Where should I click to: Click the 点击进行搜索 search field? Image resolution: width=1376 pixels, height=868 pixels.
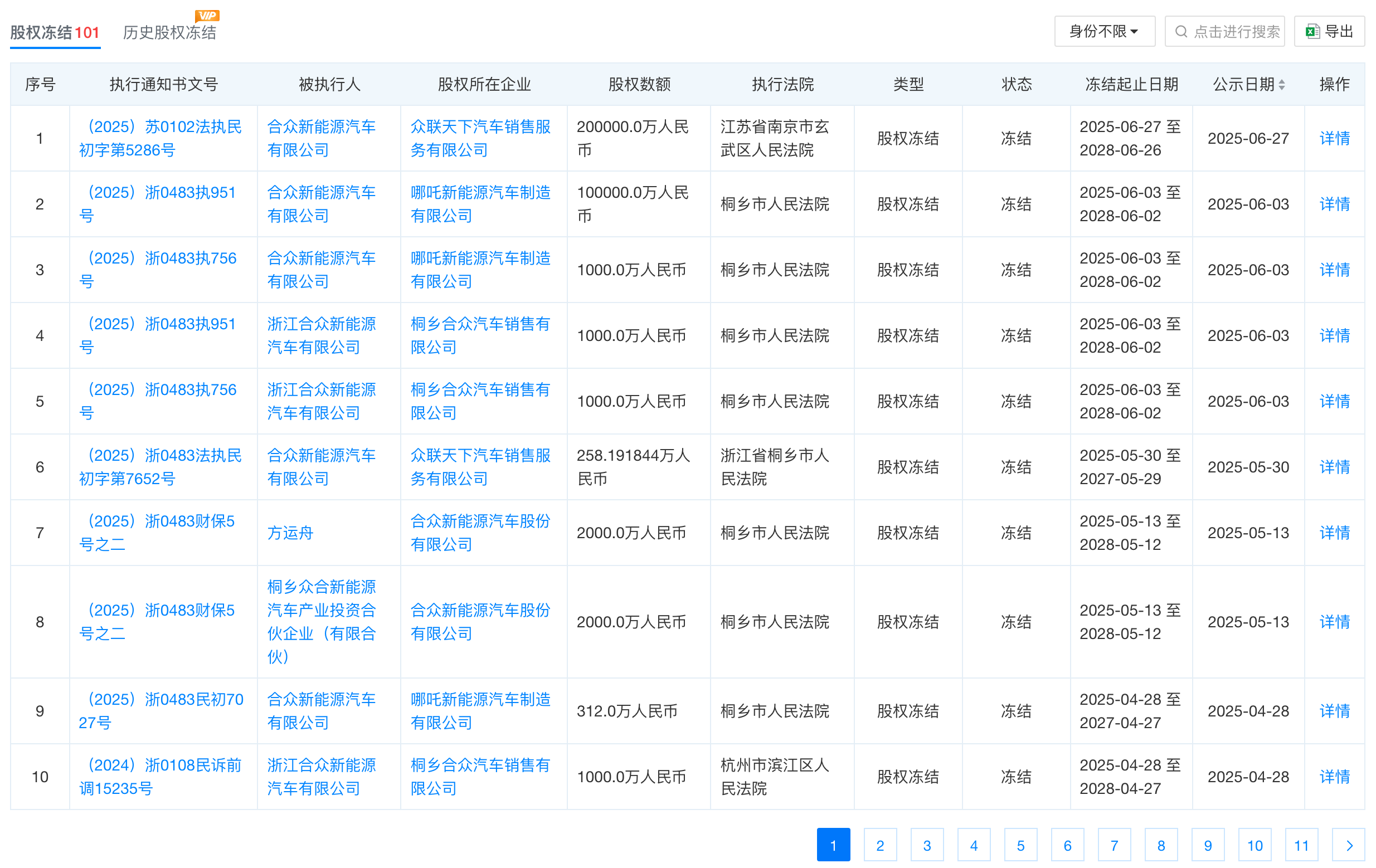point(1236,31)
